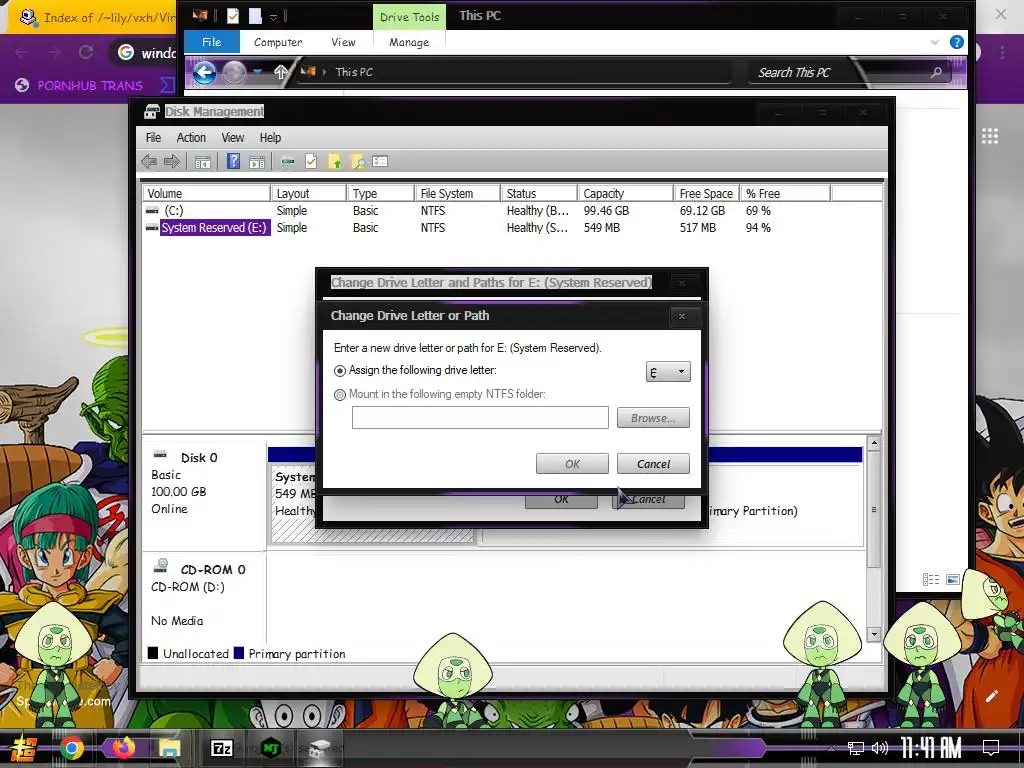This screenshot has height=768, width=1024.
Task: Click the search magnifier in Search This PC
Action: pyautogui.click(x=936, y=72)
